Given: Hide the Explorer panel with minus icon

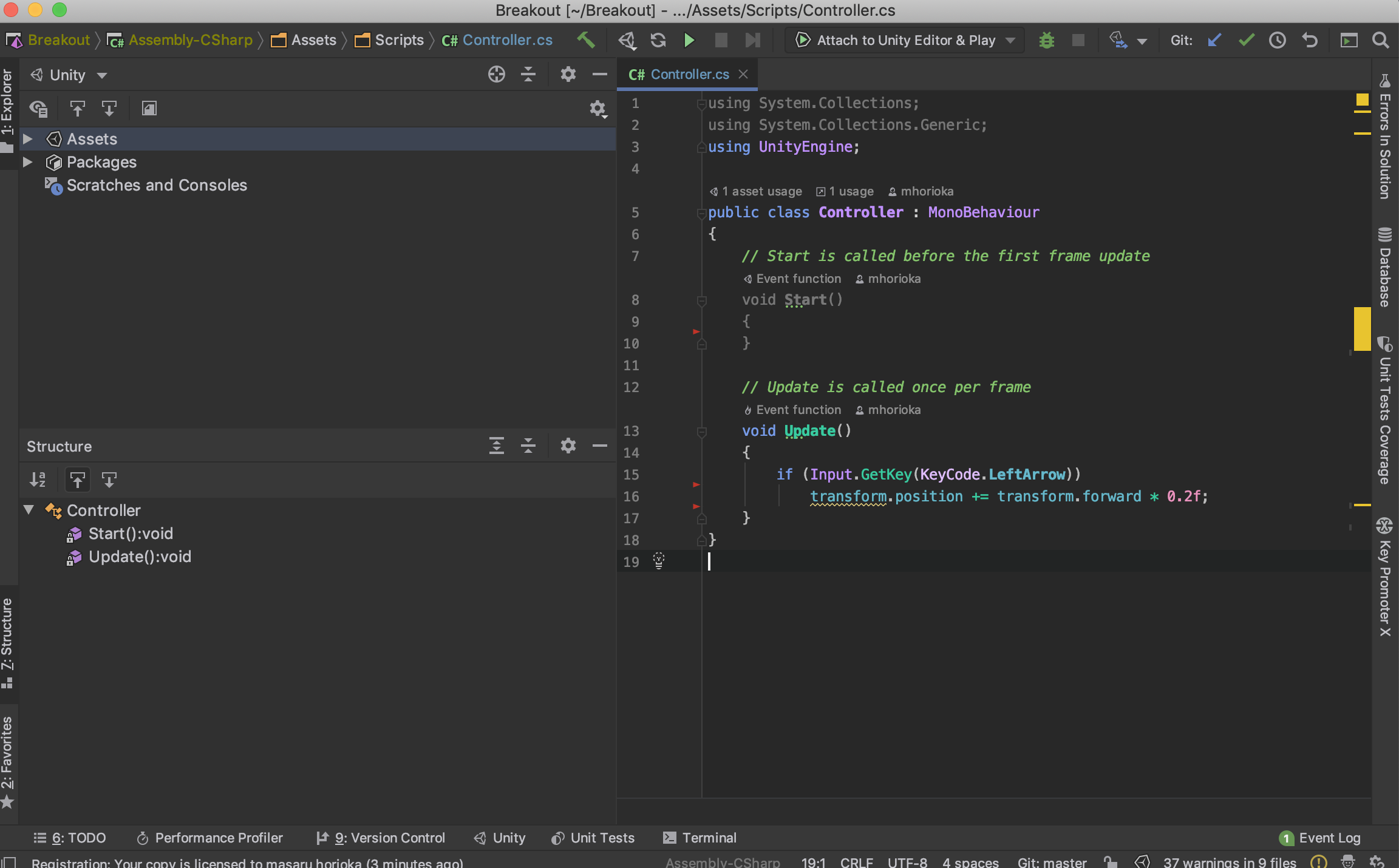Looking at the screenshot, I should point(599,75).
